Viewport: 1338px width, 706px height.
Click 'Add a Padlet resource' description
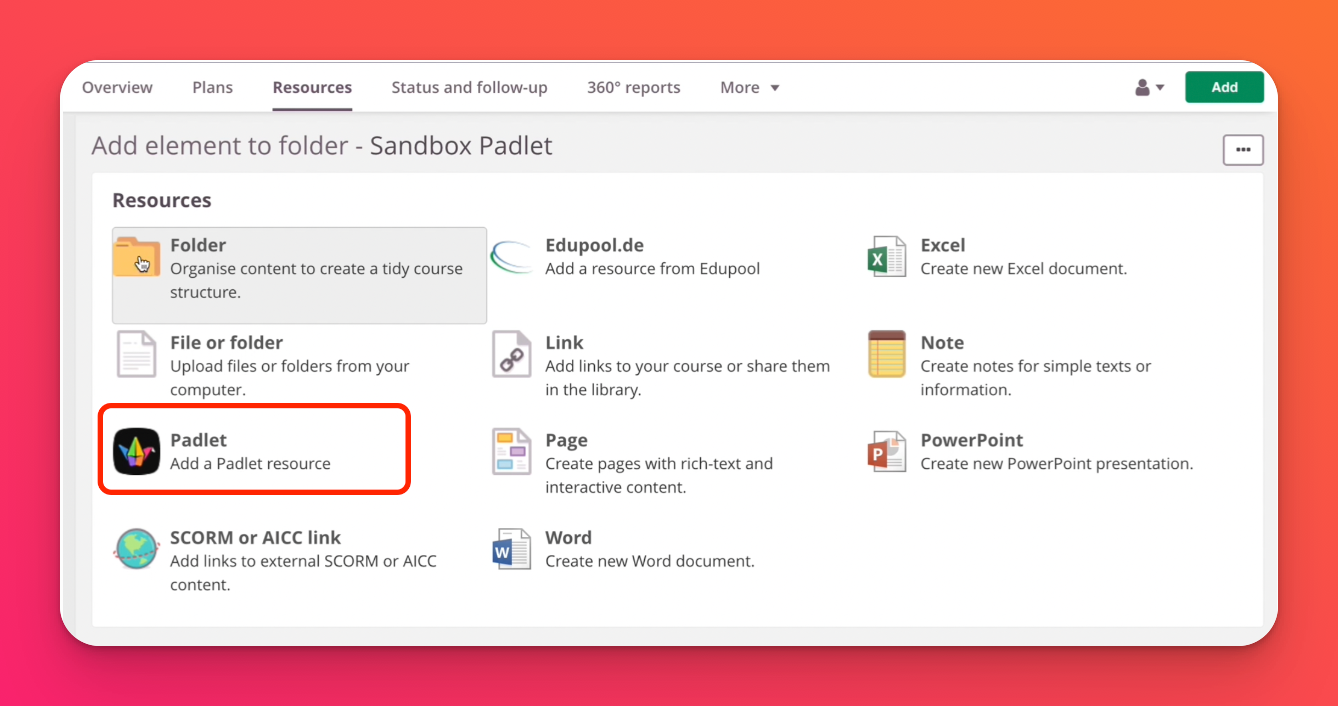[x=250, y=464]
